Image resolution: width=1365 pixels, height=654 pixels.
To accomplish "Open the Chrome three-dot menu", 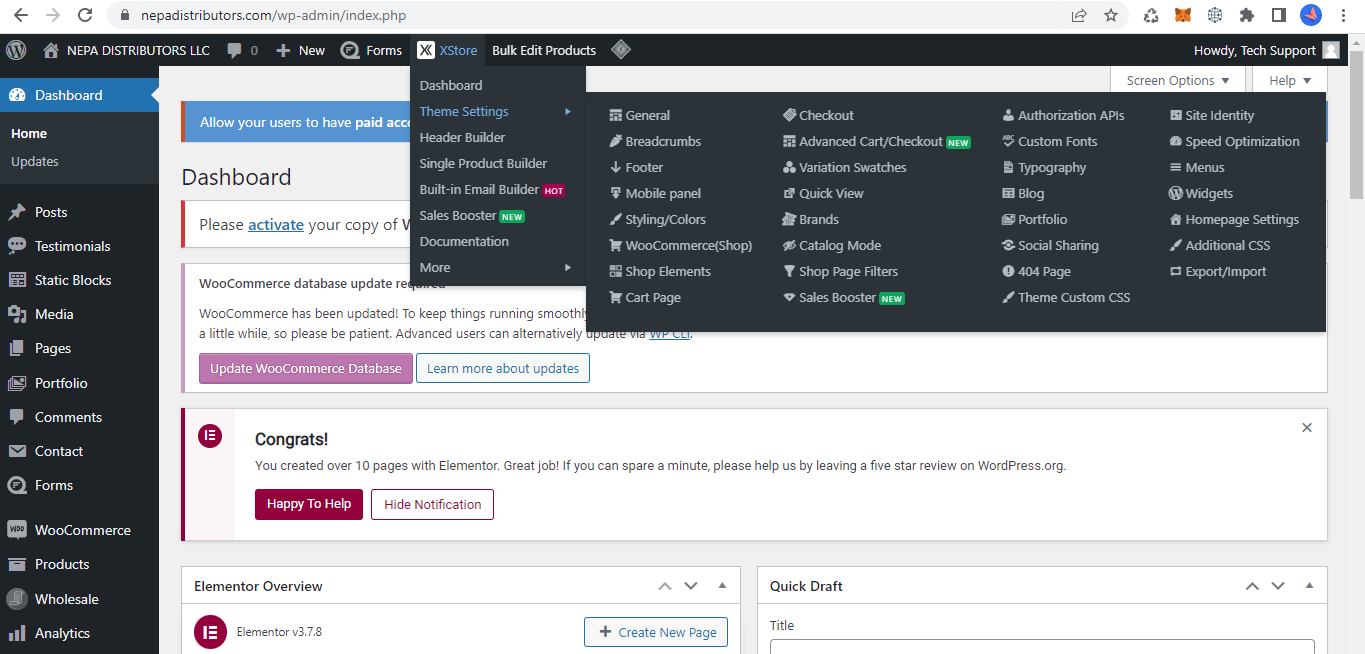I will pos(1344,15).
